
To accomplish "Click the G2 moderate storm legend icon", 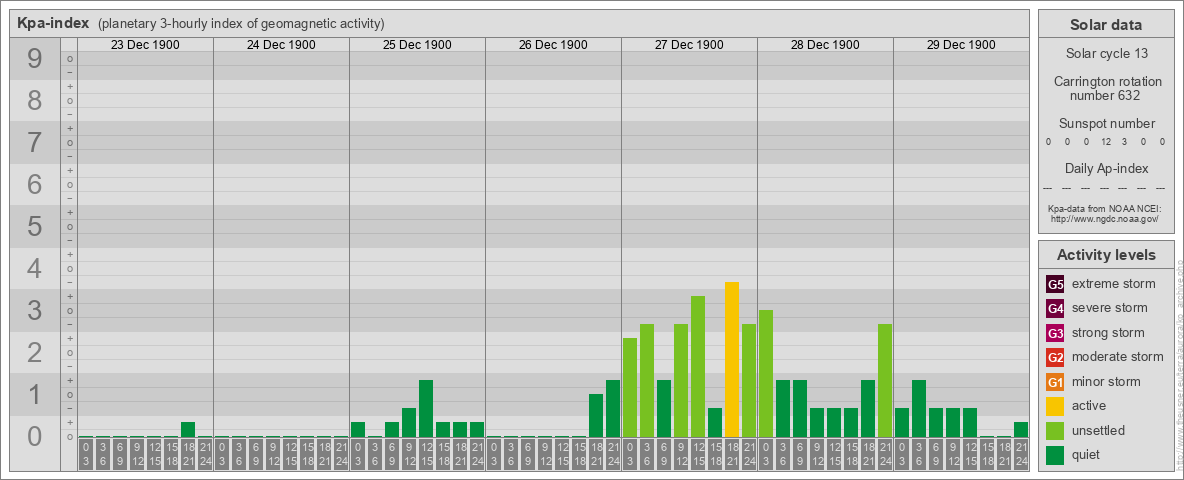I will coord(1055,357).
